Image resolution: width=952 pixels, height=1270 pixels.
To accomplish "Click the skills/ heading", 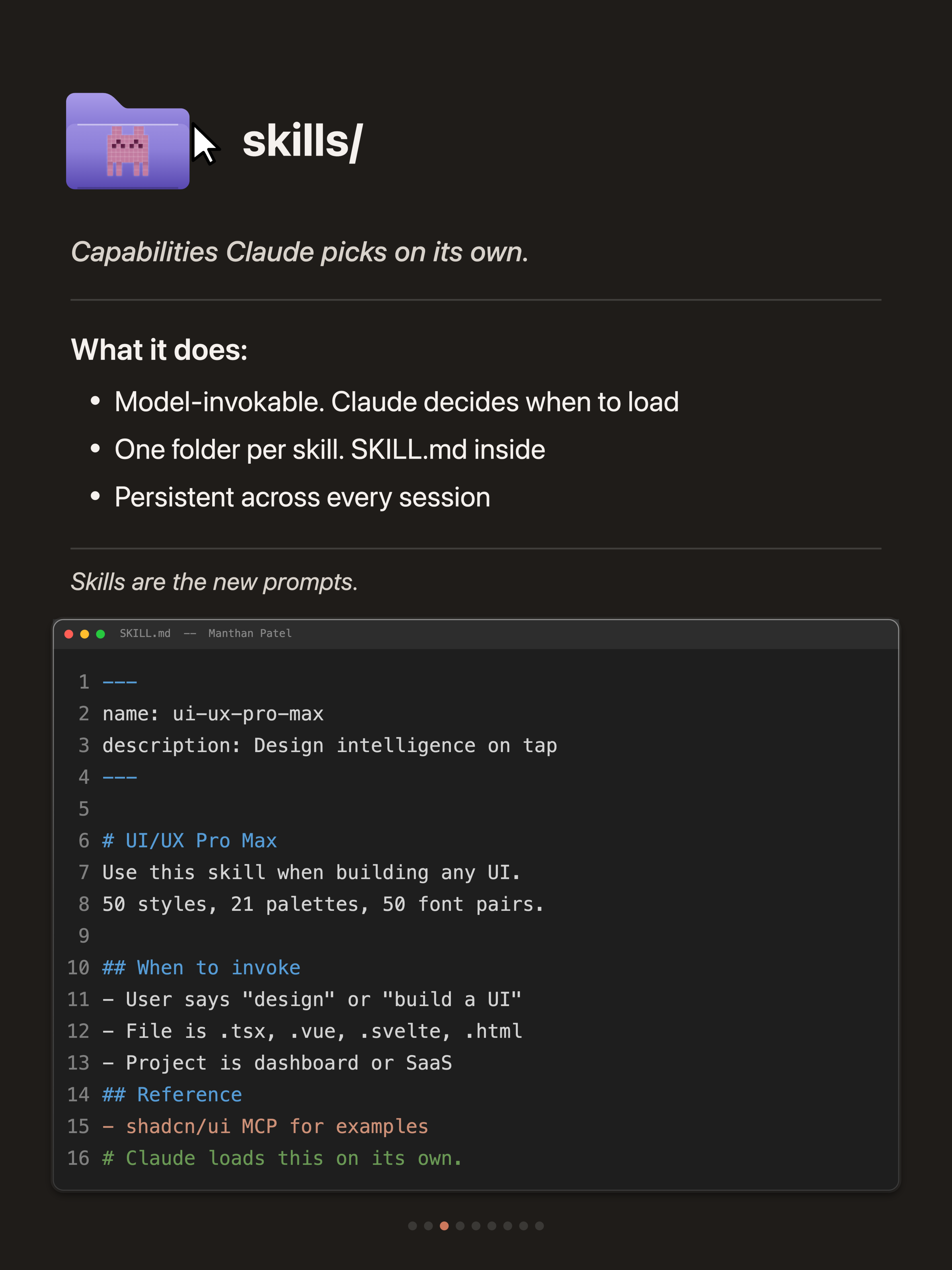I will pyautogui.click(x=302, y=141).
